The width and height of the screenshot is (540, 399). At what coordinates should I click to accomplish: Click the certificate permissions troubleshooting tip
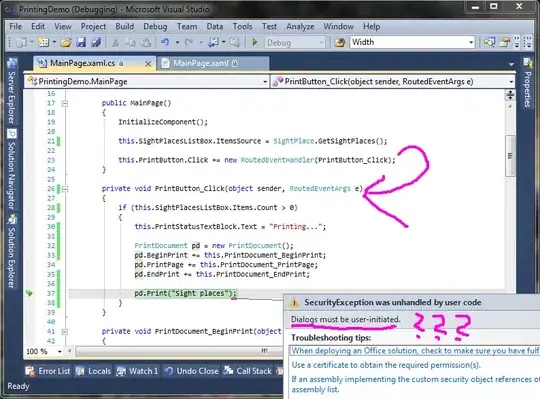click(x=386, y=365)
